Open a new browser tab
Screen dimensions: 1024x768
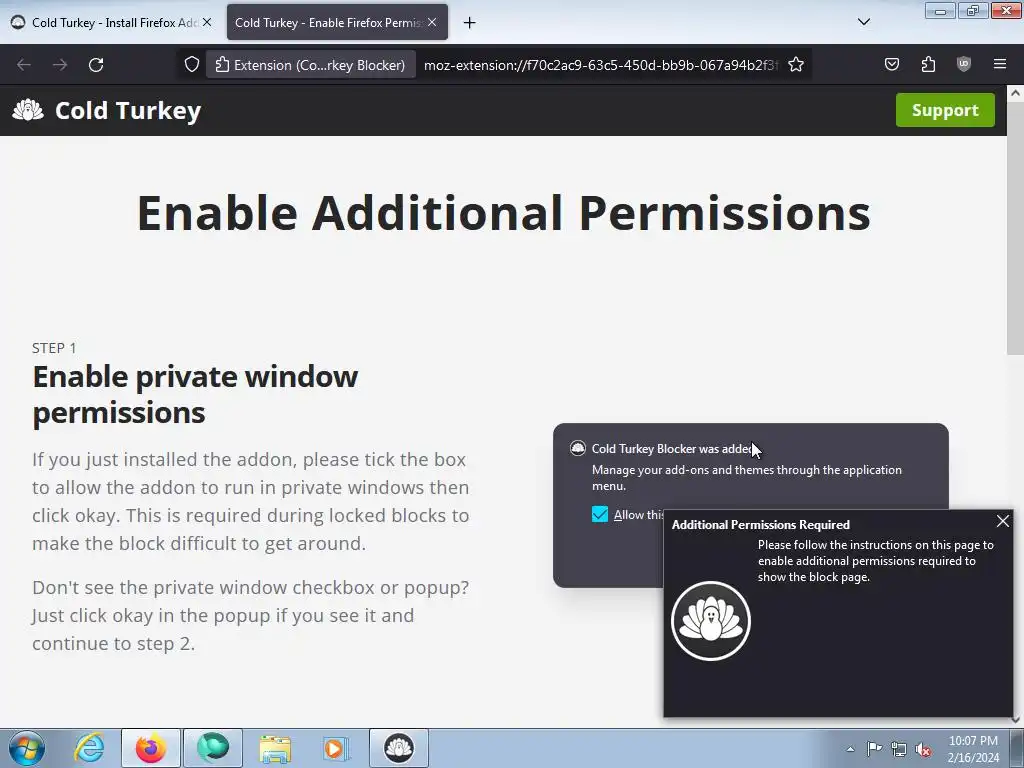(469, 23)
